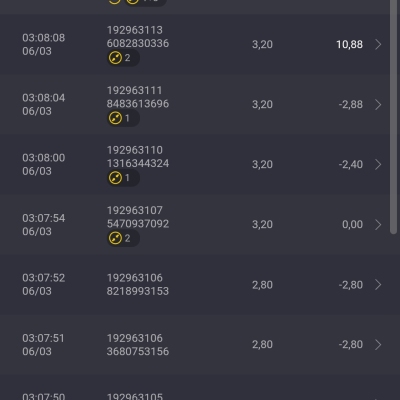Open the -2,40 result row arrow
The image size is (400, 400).
[378, 164]
